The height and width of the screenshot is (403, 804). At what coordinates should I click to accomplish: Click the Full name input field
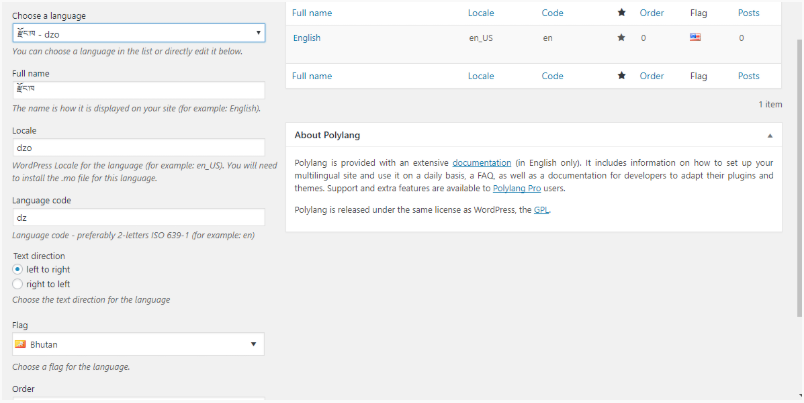click(x=138, y=91)
